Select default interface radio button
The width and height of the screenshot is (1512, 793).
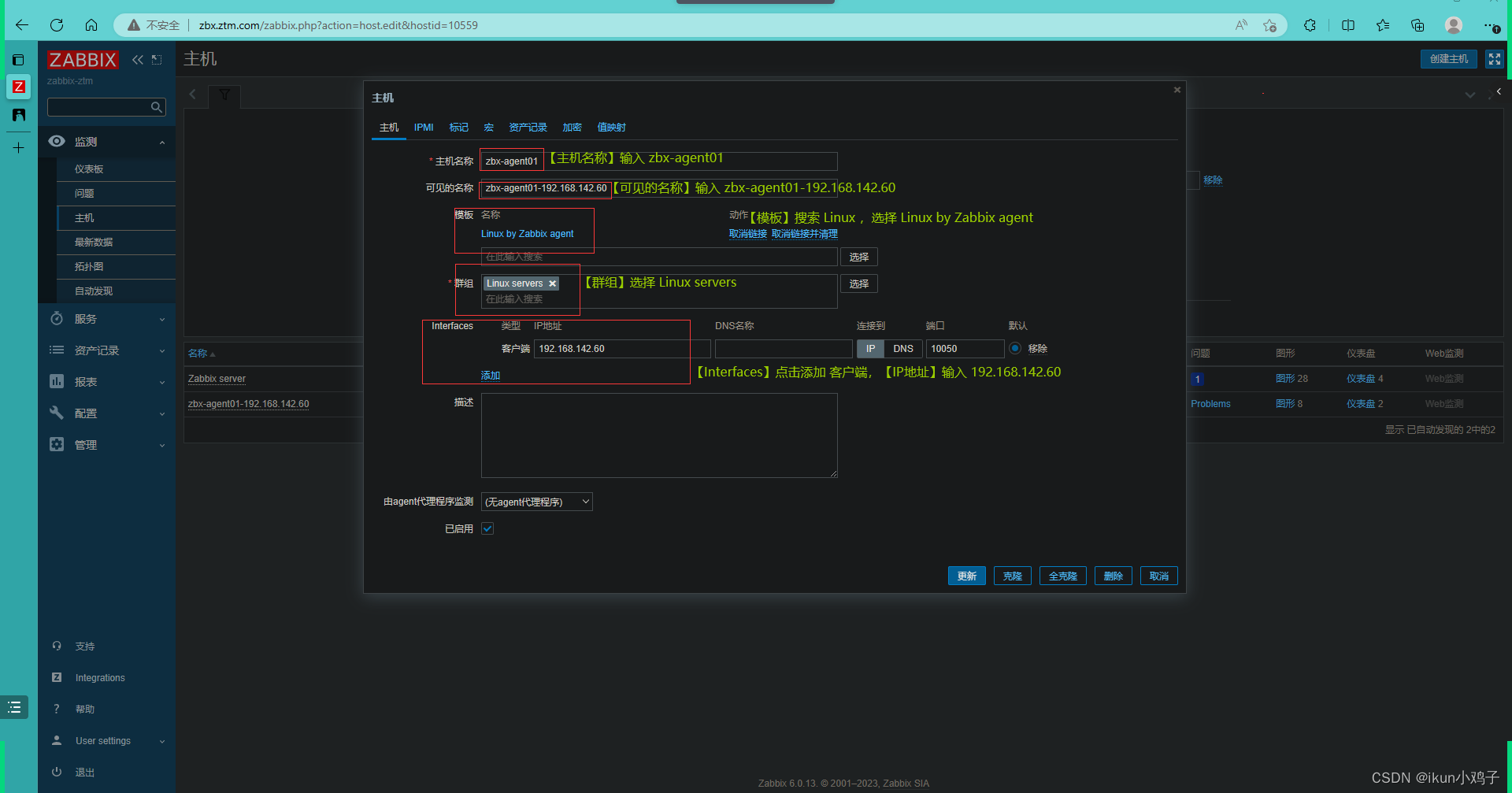[x=1015, y=348]
